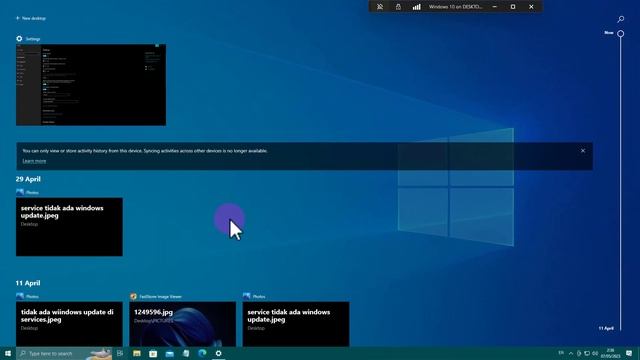Click the Settings gear taskbar icon
The height and width of the screenshot is (360, 640).
pyautogui.click(x=218, y=353)
